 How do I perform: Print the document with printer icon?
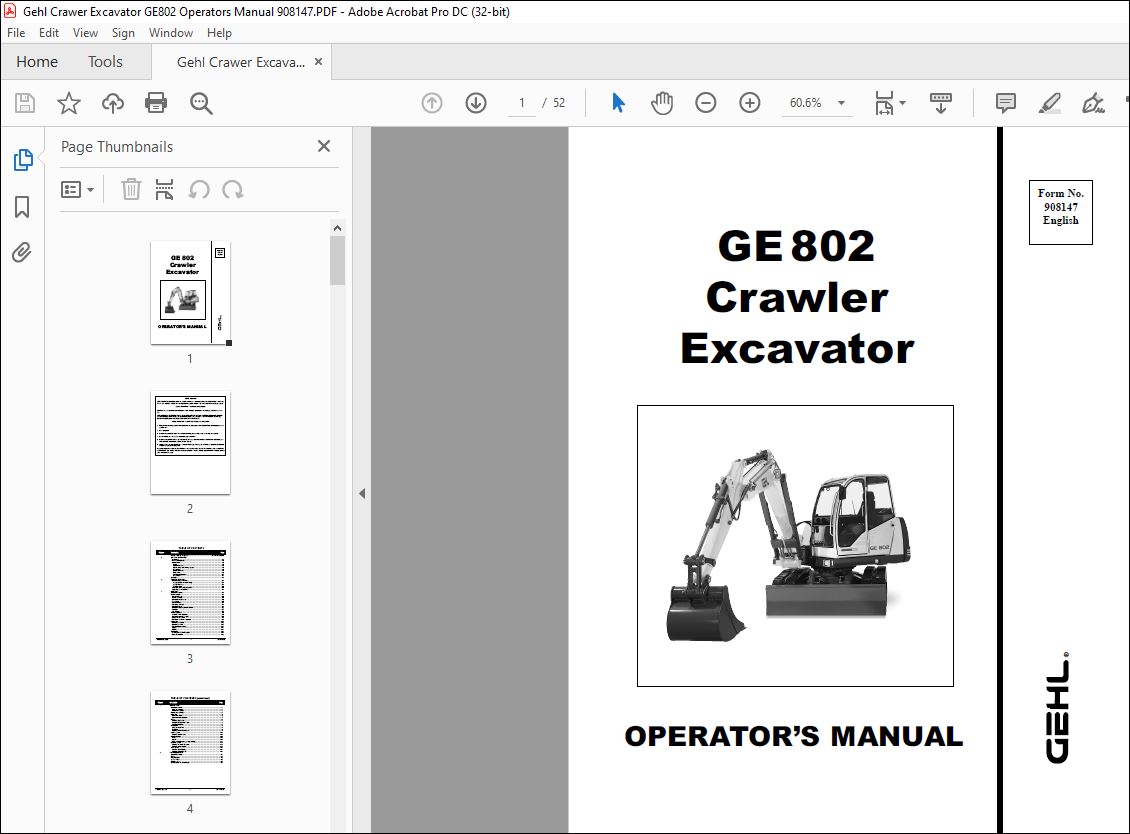(x=156, y=103)
